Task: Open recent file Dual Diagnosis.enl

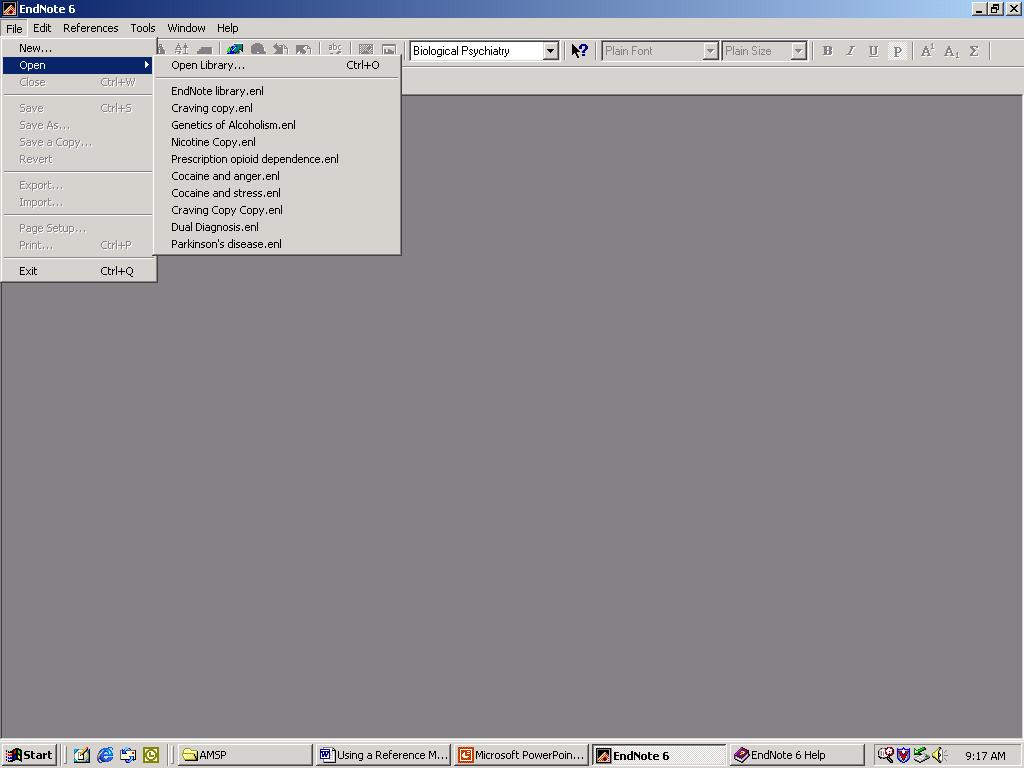Action: tap(277, 227)
